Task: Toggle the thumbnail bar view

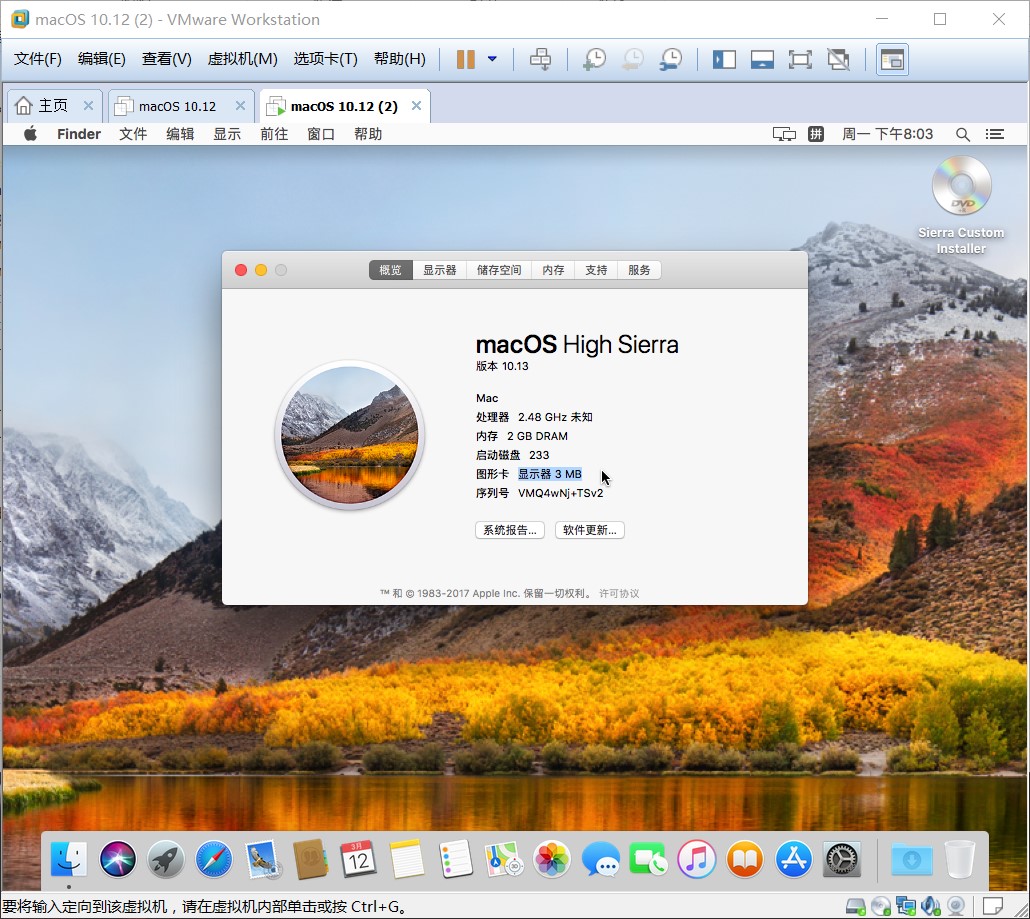Action: coord(762,60)
